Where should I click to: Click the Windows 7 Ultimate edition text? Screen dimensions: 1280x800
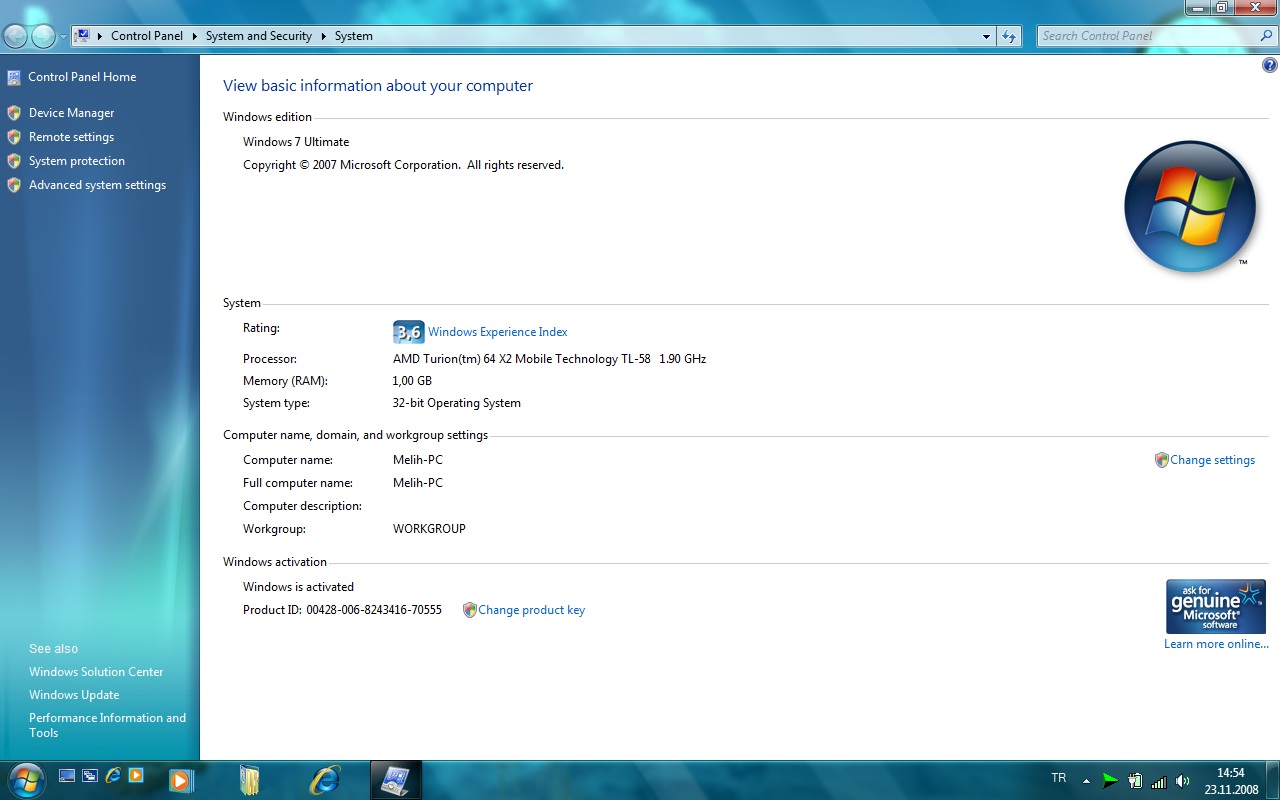pos(296,142)
